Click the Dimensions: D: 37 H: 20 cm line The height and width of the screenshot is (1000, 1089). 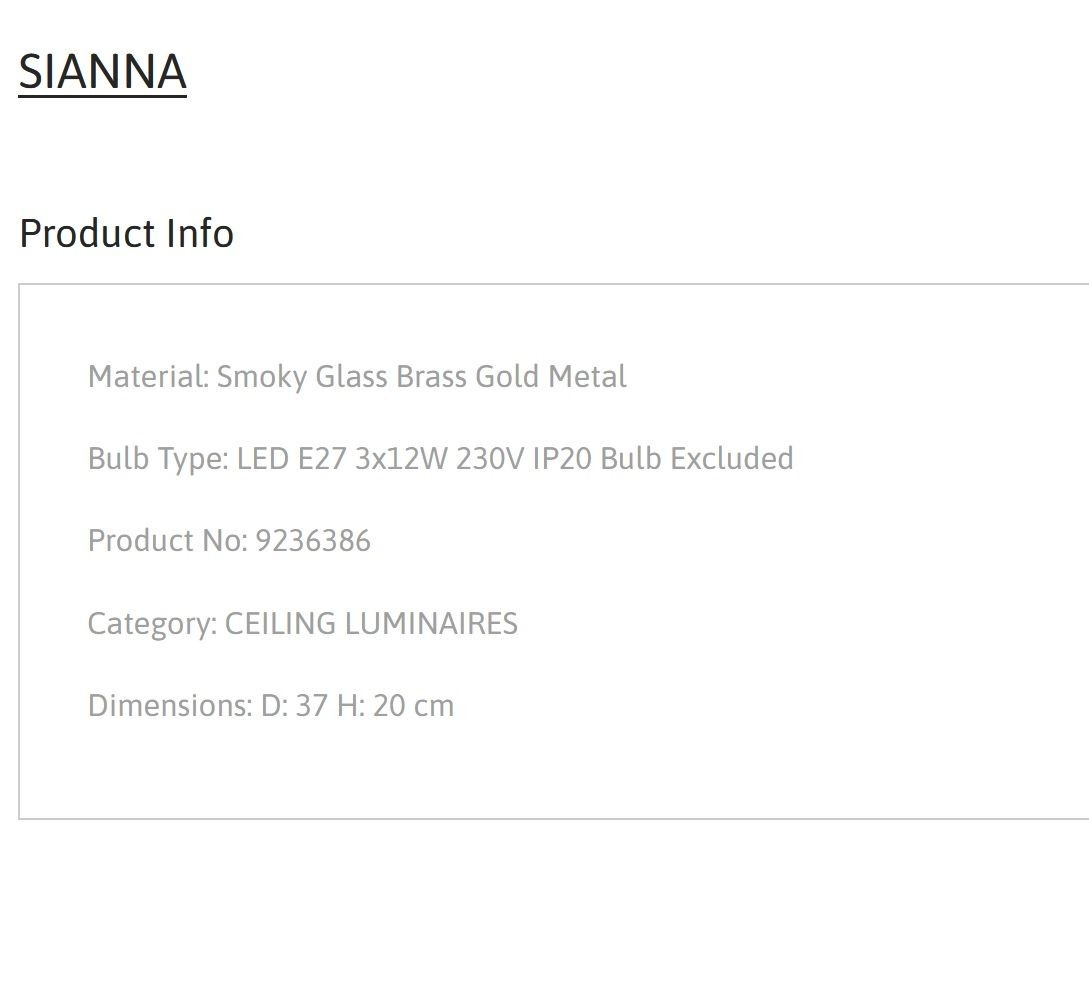click(271, 706)
